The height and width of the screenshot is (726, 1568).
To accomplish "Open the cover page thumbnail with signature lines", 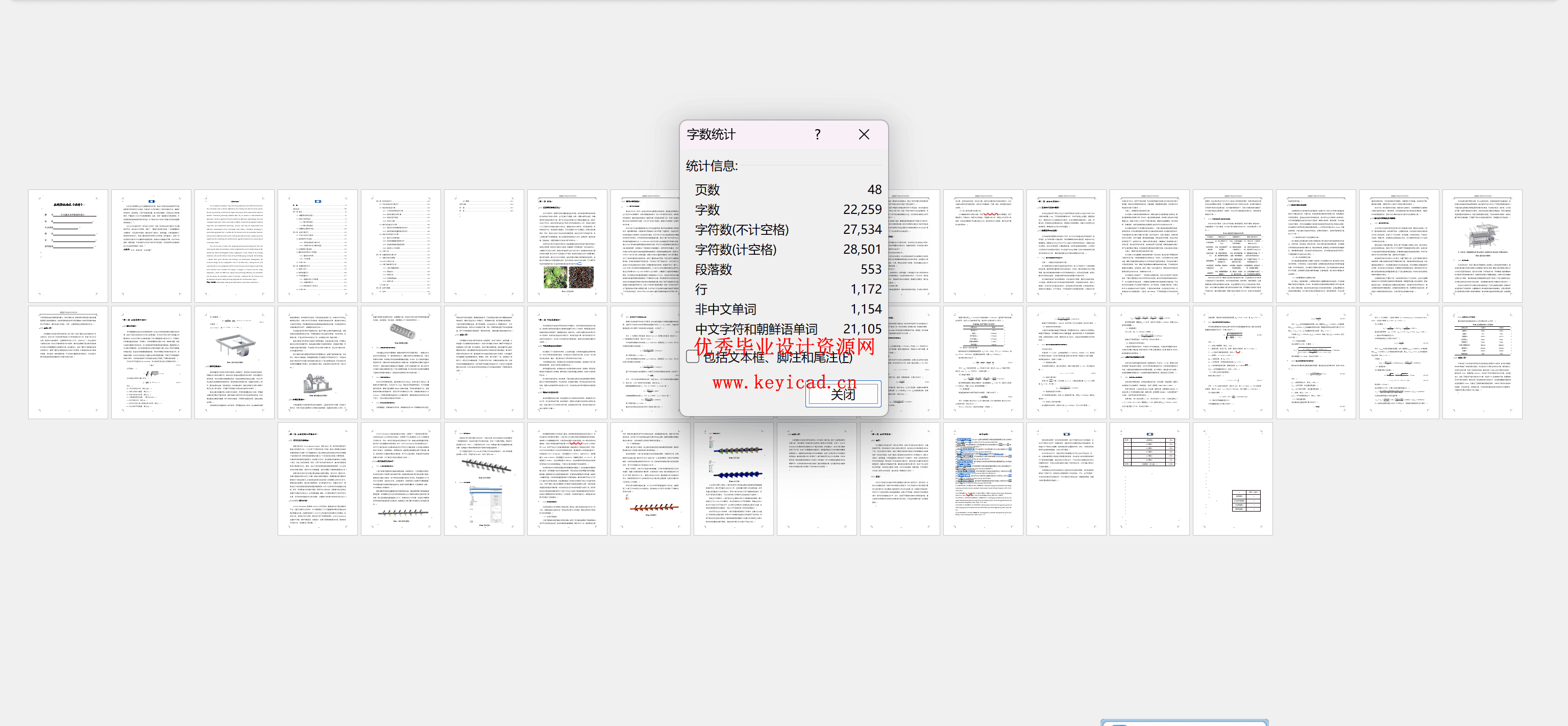I will click(68, 246).
